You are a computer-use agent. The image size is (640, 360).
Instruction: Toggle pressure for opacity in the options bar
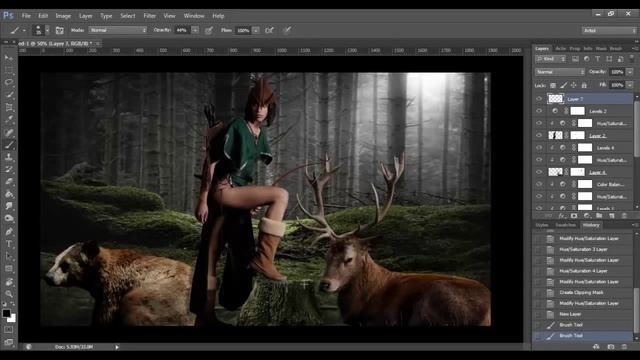(x=209, y=30)
